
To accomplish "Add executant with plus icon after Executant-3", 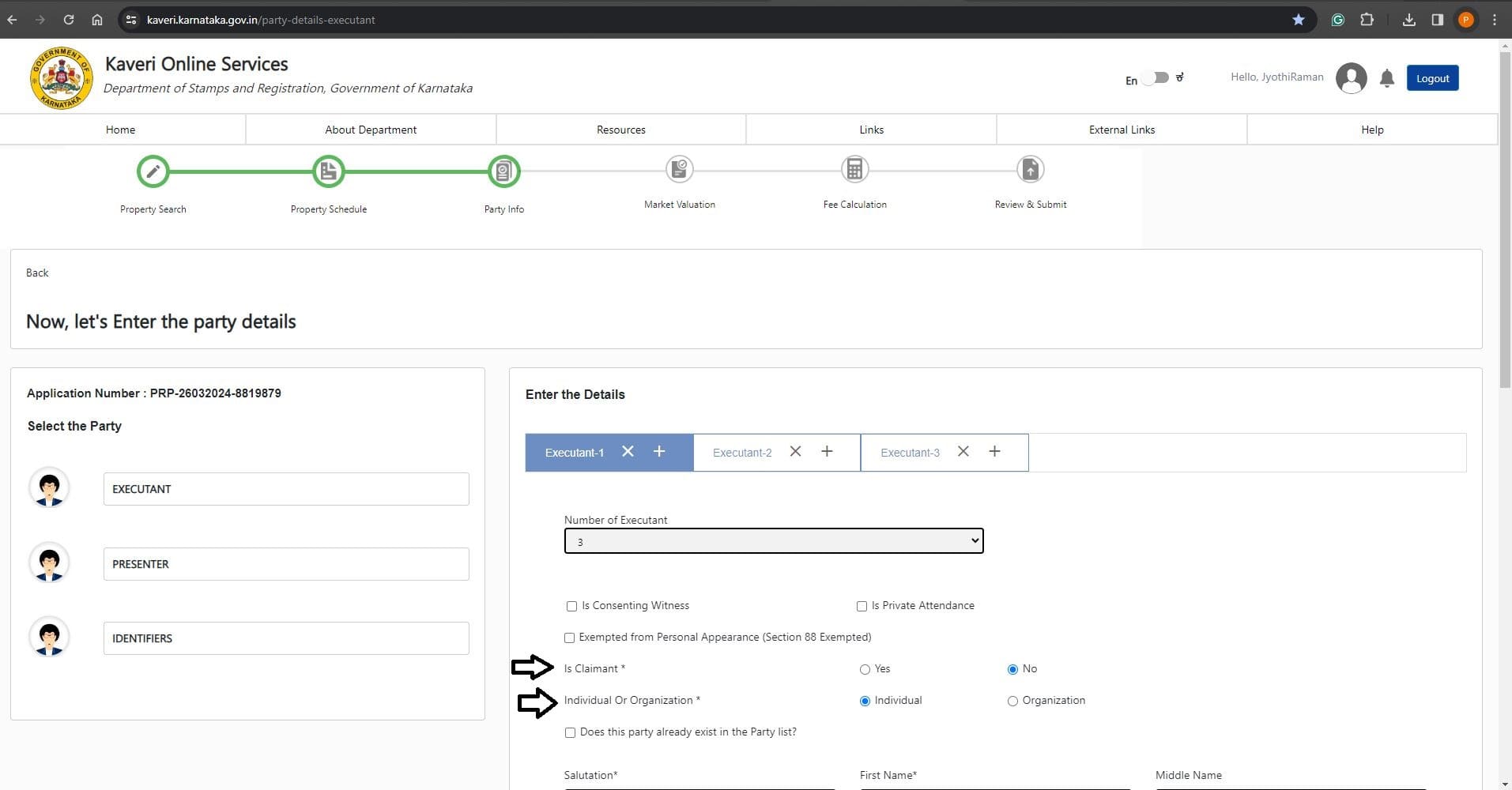I will (994, 451).
